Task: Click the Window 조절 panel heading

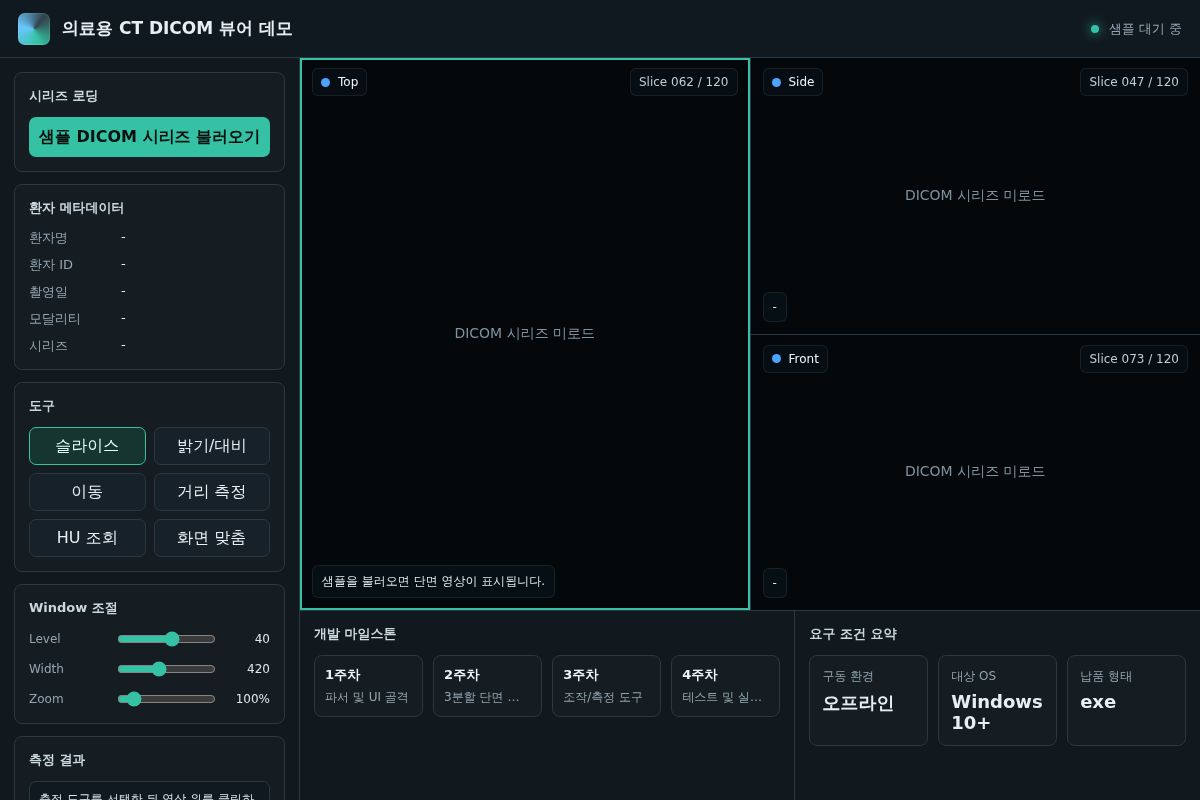Action: (x=73, y=608)
